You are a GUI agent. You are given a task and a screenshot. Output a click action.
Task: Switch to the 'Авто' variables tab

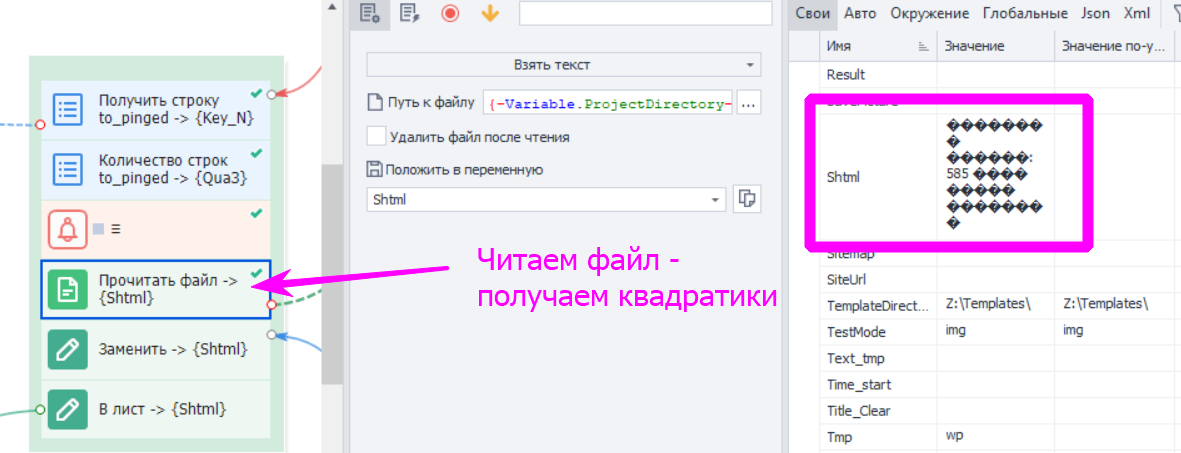[x=860, y=14]
